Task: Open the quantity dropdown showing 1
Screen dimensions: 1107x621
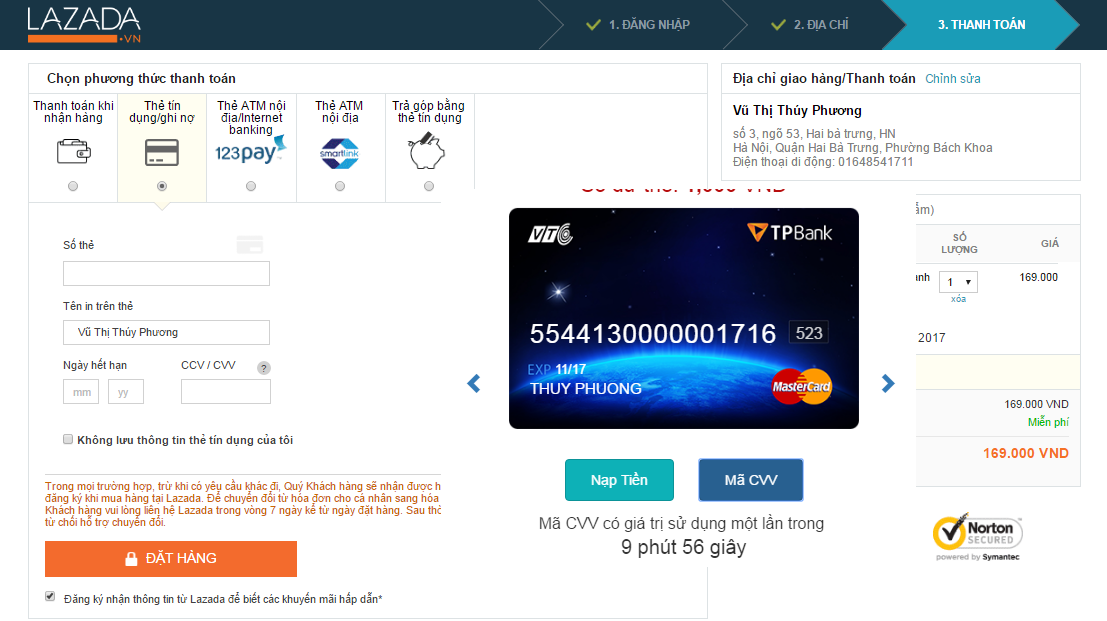Action: coord(958,282)
